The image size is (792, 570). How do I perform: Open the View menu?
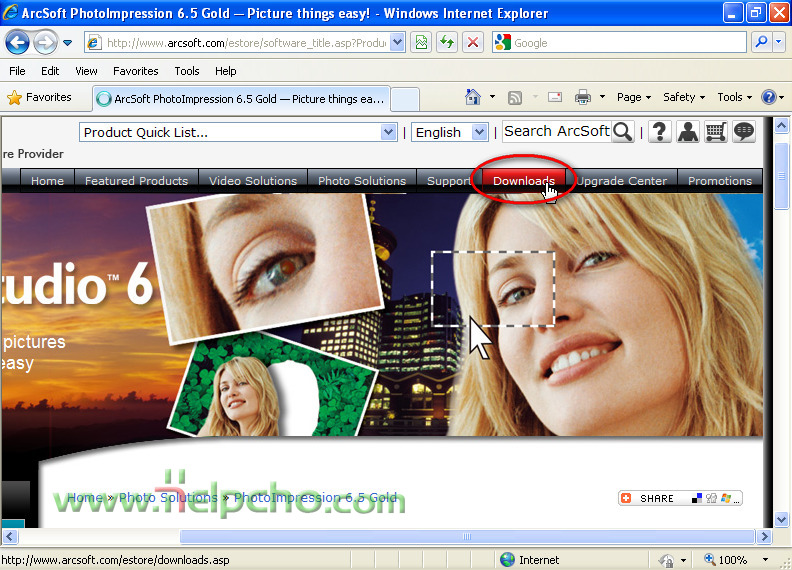[x=86, y=71]
